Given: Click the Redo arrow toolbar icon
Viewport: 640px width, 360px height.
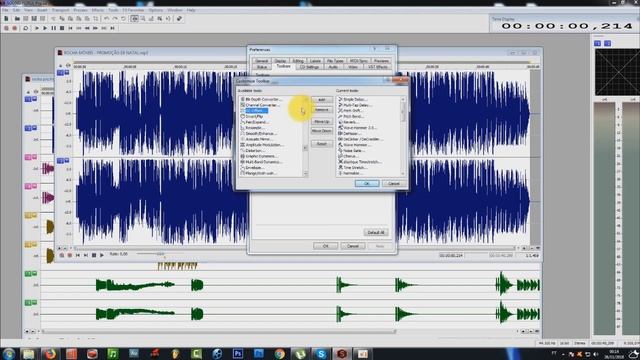Looking at the screenshot, I should [115, 19].
